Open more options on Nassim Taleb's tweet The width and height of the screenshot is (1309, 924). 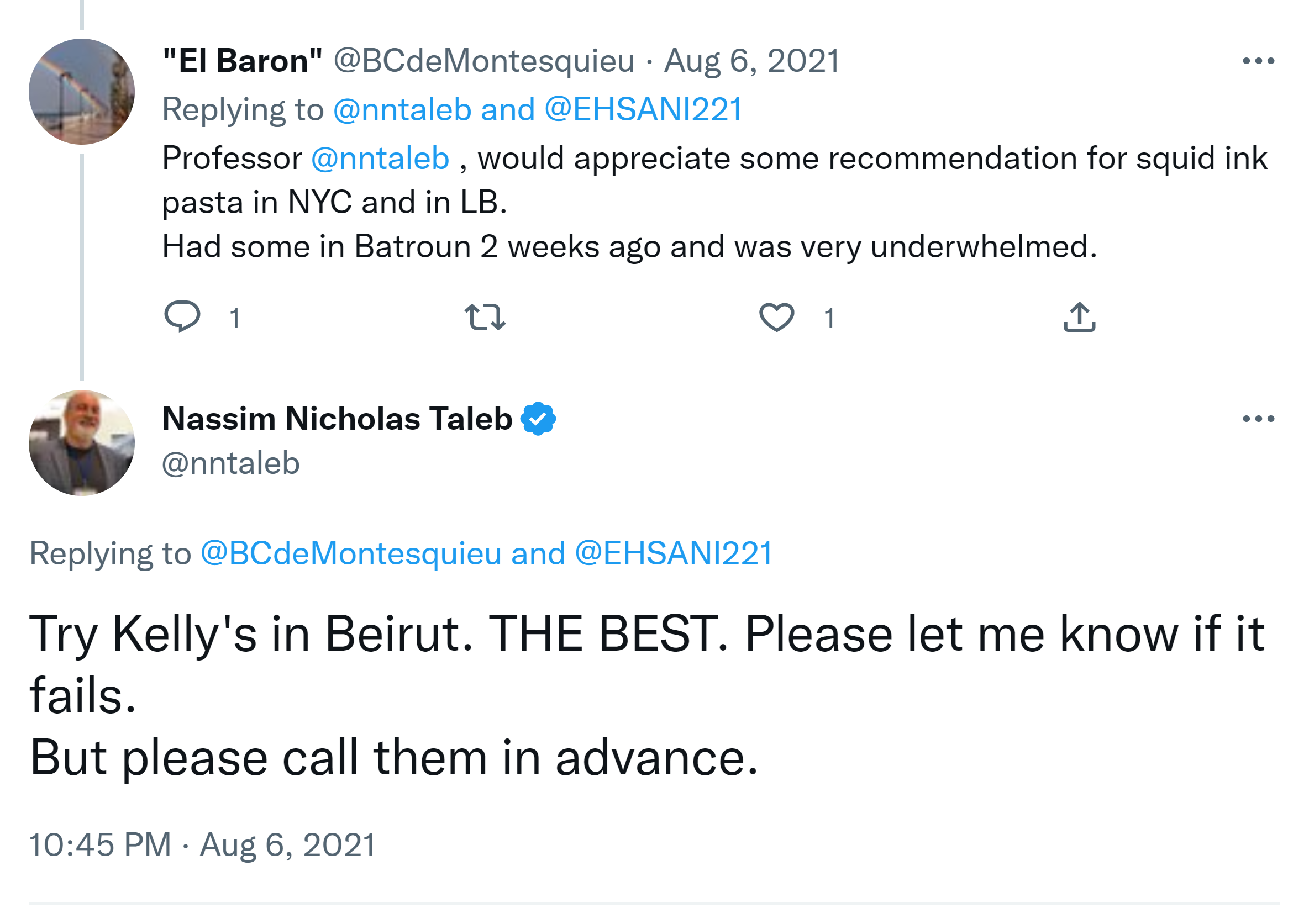point(1258,419)
